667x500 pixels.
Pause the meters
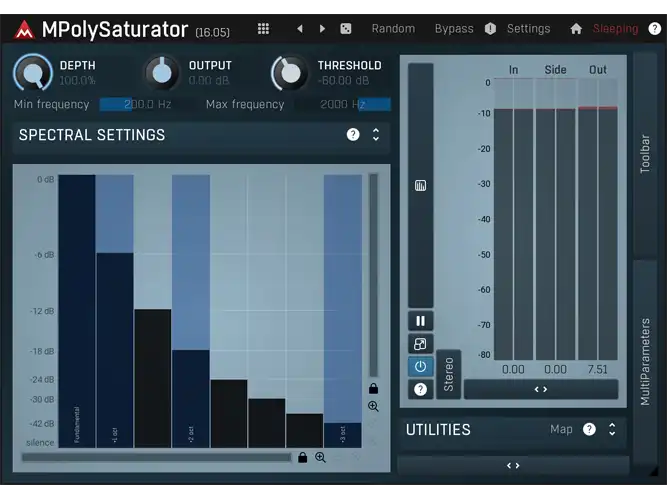(x=420, y=321)
